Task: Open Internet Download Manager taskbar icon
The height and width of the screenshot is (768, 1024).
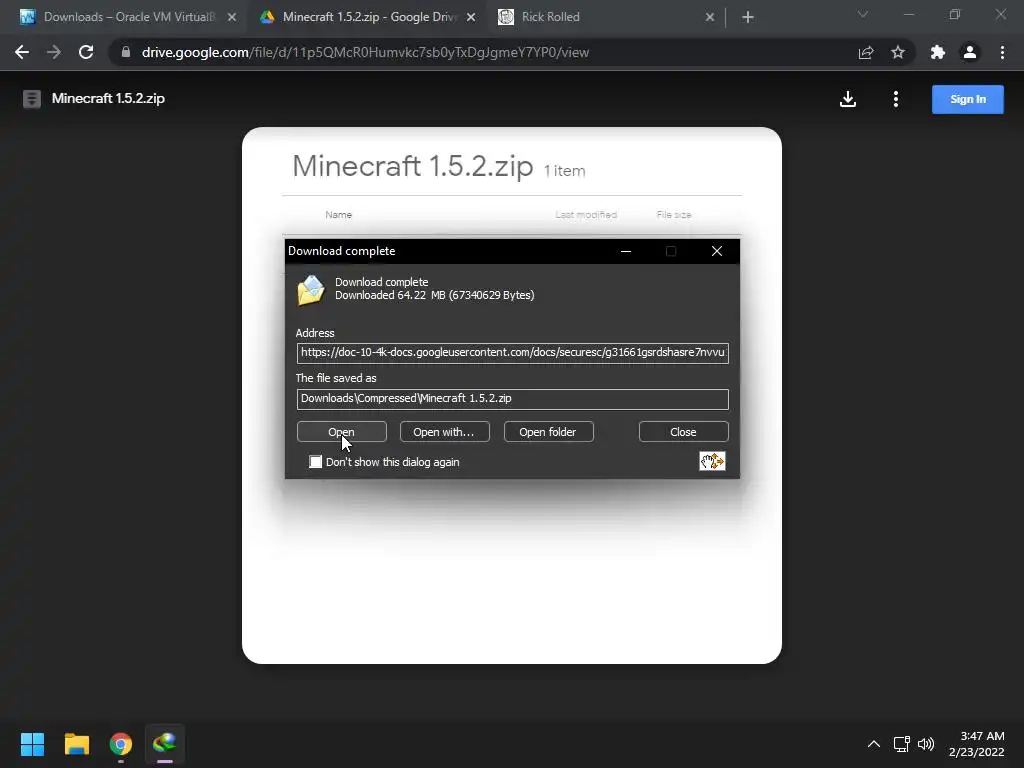Action: click(165, 744)
